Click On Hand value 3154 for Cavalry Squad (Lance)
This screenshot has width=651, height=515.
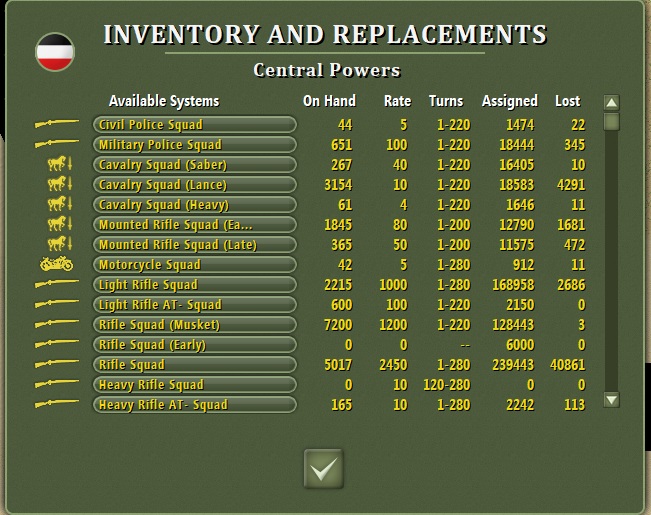(338, 184)
